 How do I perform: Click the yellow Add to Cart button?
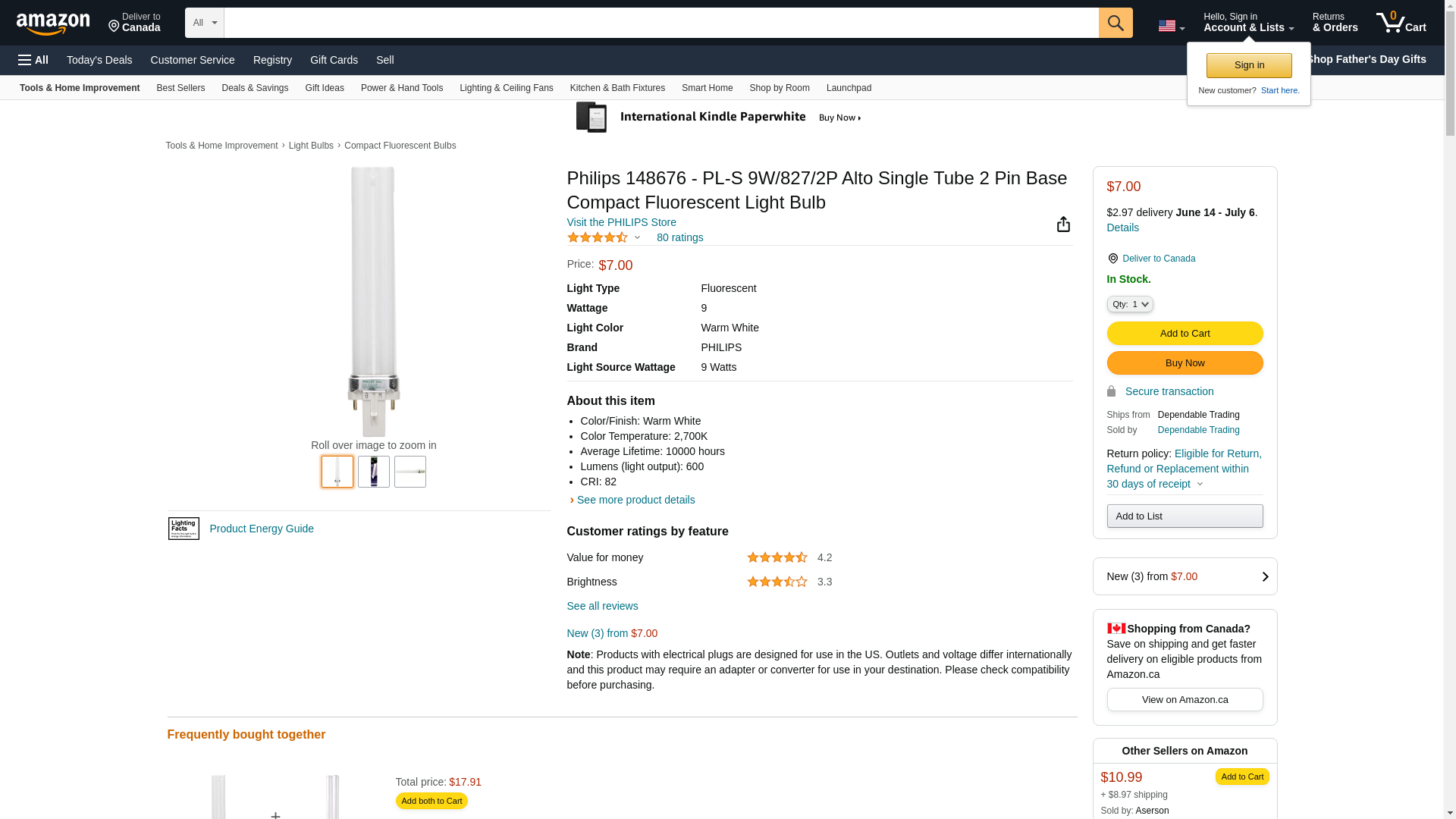[x=1185, y=334]
